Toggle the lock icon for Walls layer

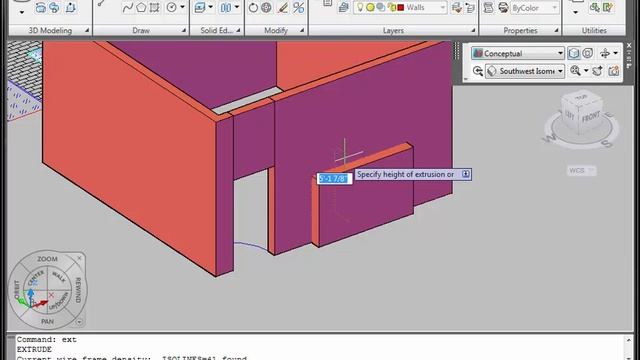[x=392, y=7]
